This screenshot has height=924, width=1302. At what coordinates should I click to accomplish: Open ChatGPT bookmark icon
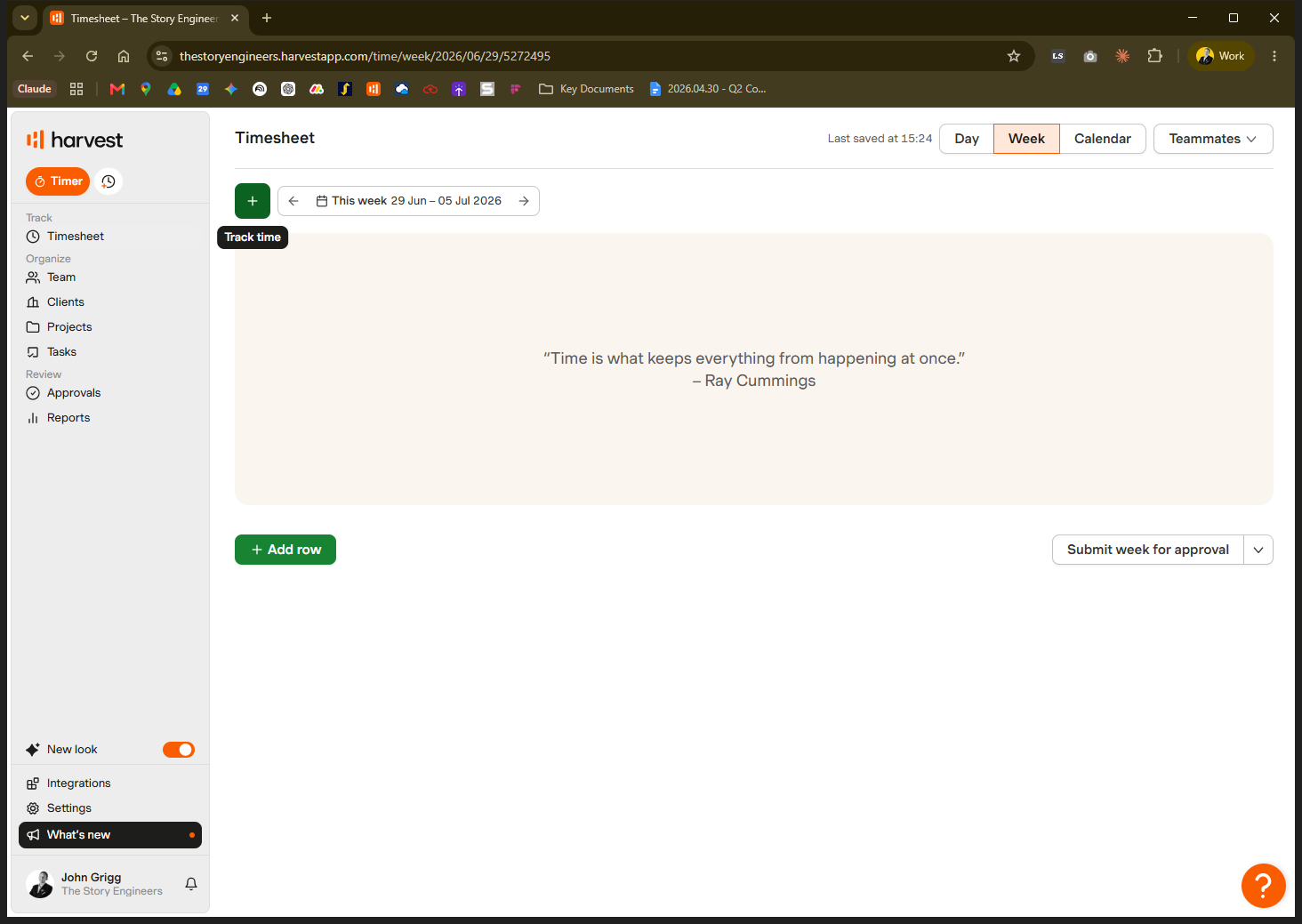[x=288, y=89]
